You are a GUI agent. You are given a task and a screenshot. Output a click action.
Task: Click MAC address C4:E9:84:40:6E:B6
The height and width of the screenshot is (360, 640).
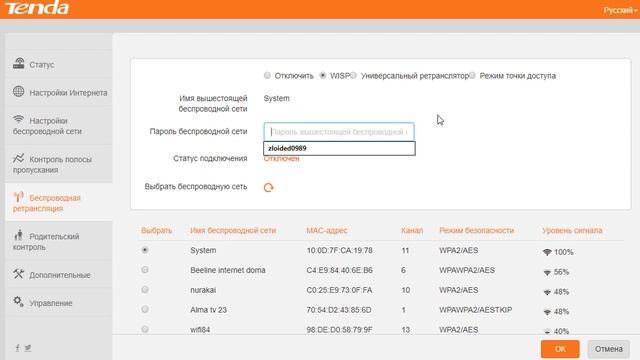tap(339, 270)
